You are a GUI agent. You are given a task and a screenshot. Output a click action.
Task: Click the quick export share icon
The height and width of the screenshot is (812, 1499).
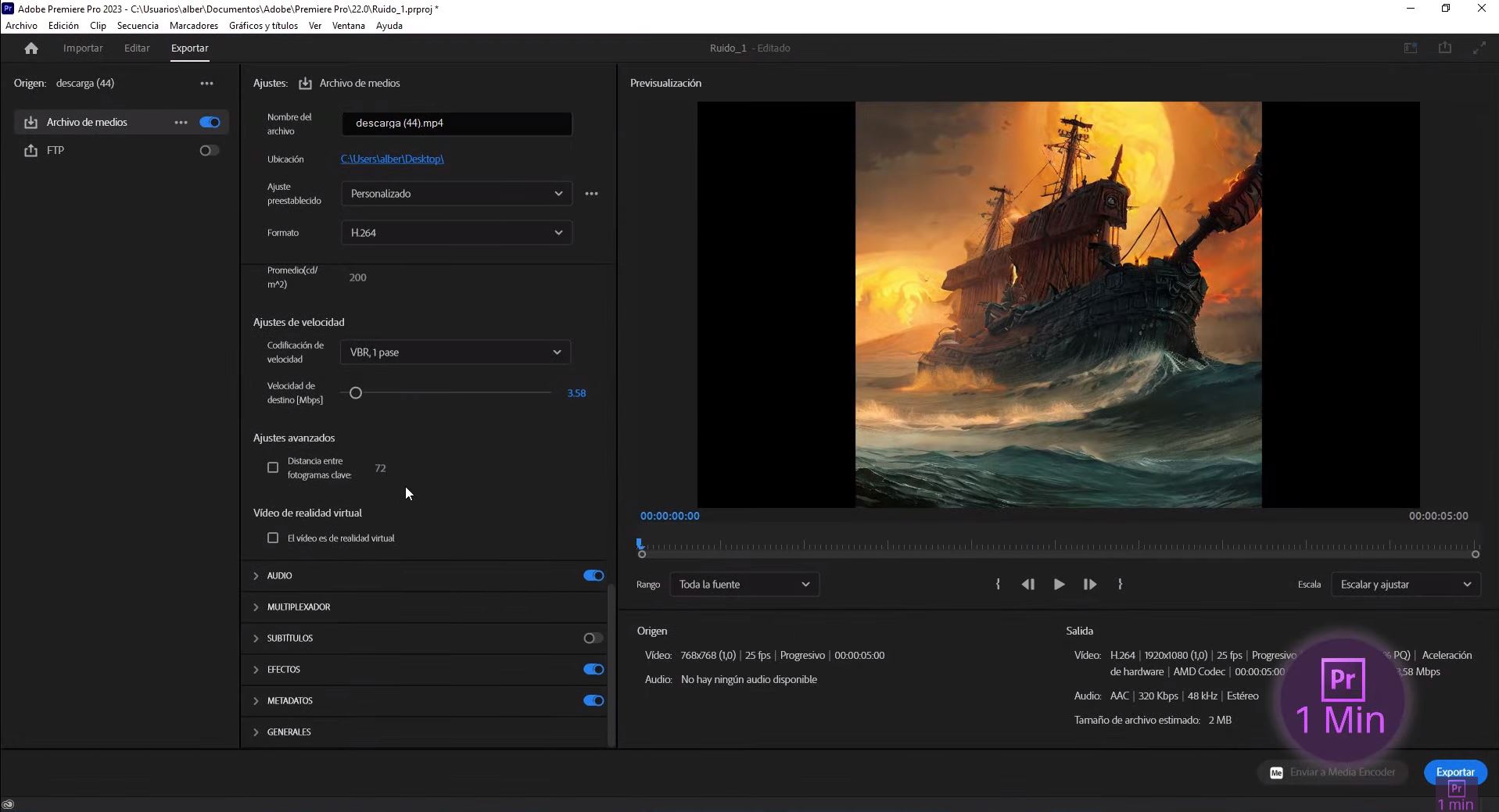click(x=1445, y=48)
